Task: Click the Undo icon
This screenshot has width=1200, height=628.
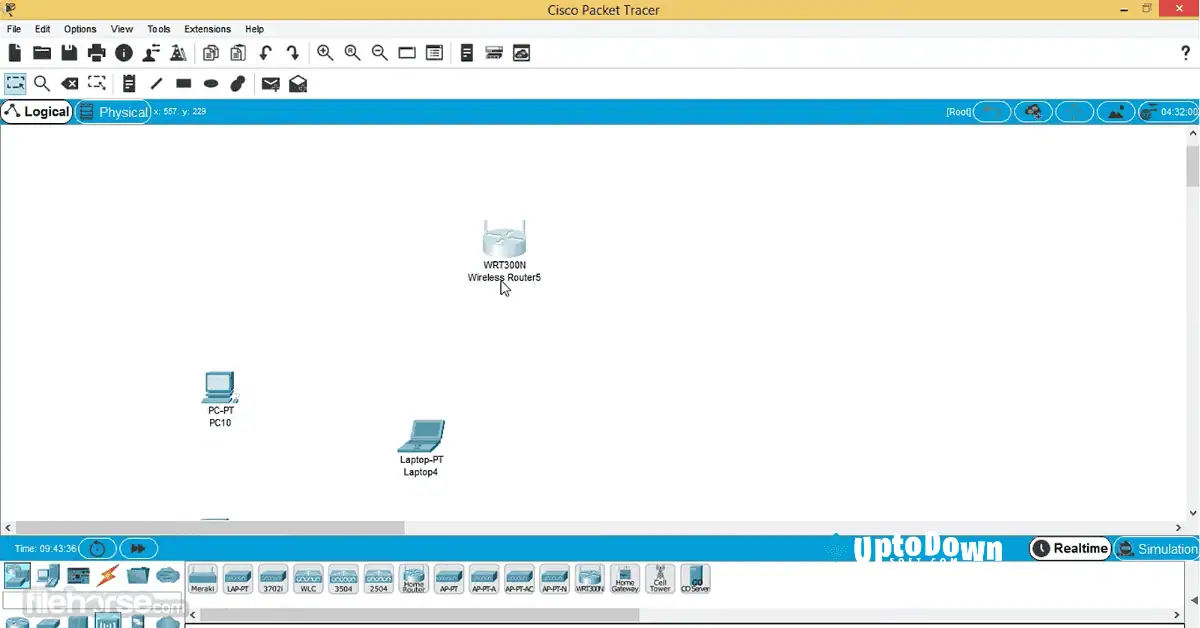Action: pos(266,52)
